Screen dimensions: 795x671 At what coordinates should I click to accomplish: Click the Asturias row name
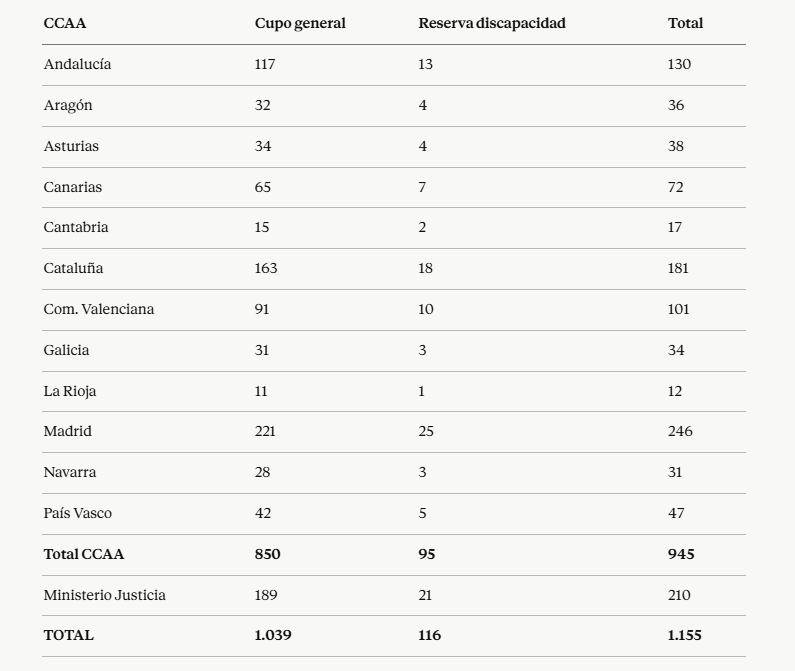tap(71, 146)
